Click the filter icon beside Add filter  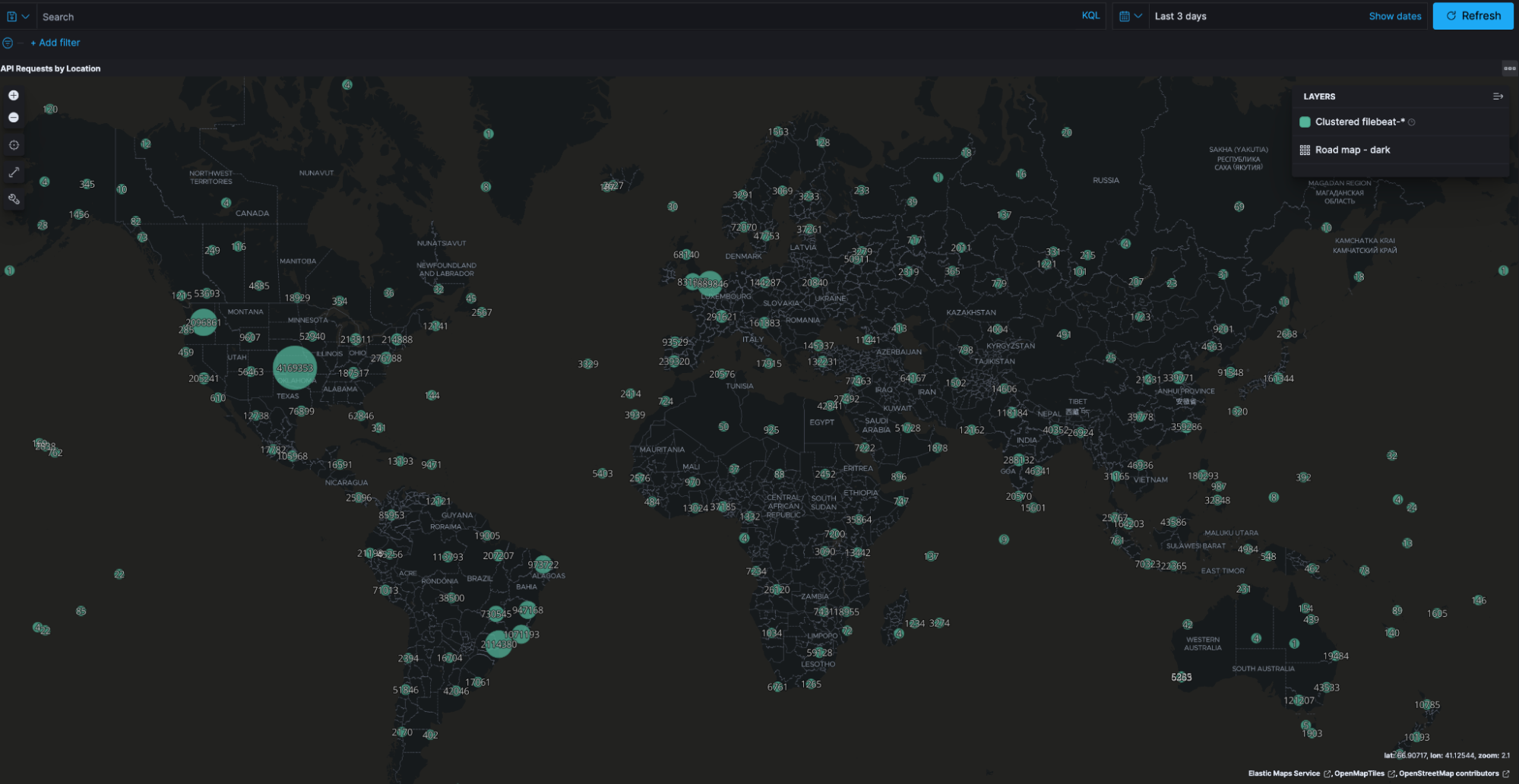click(7, 43)
